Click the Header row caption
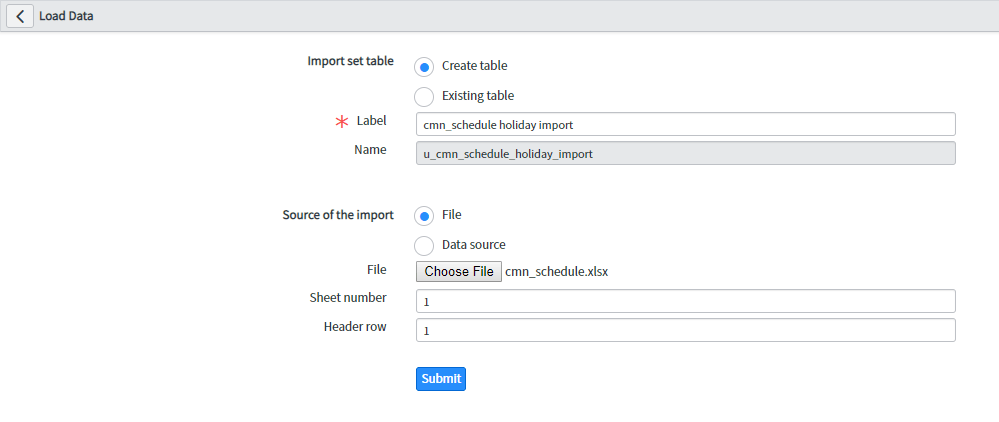The height and width of the screenshot is (422, 999). 355,327
